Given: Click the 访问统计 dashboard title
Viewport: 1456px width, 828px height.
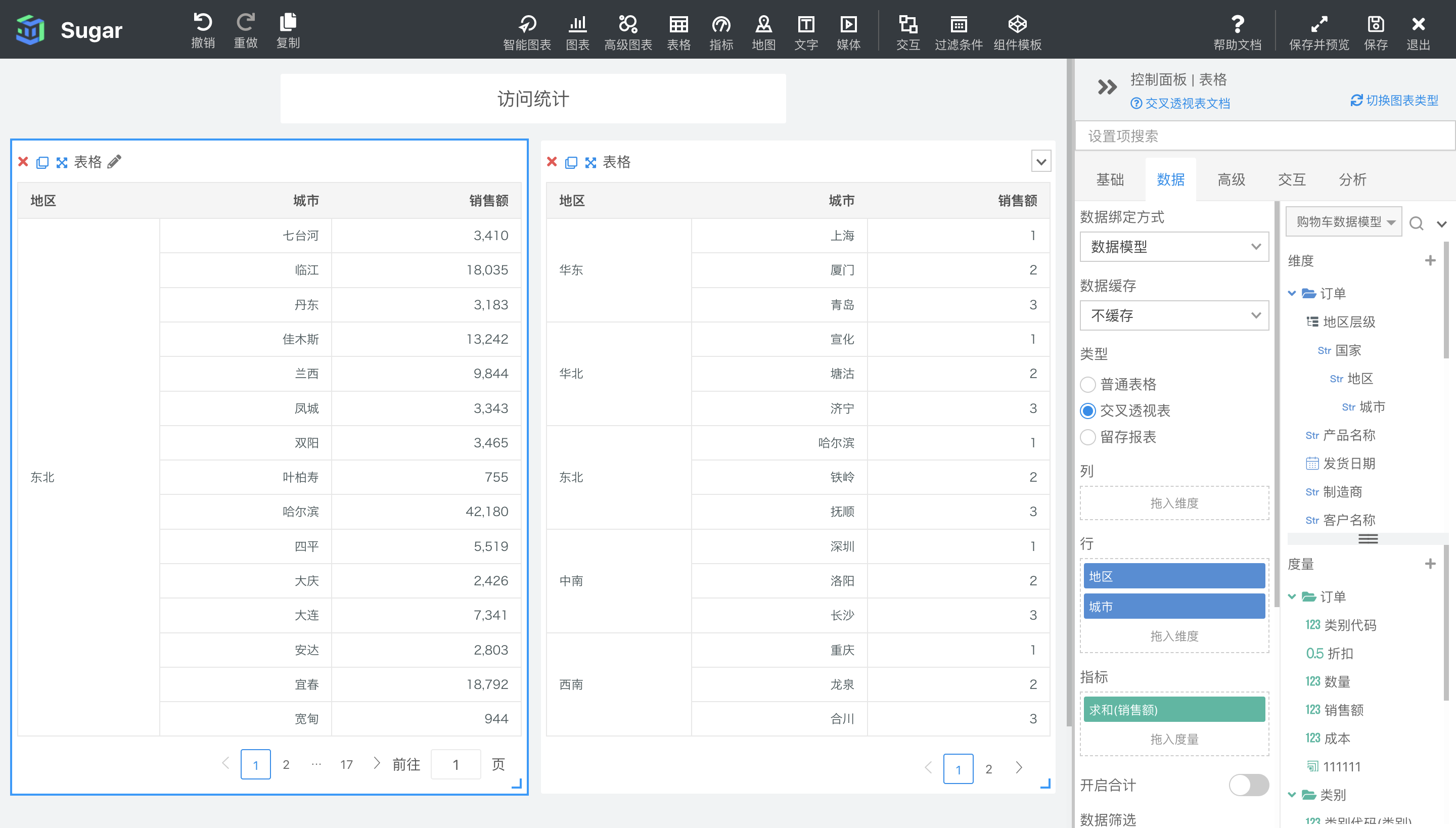Looking at the screenshot, I should tap(533, 99).
